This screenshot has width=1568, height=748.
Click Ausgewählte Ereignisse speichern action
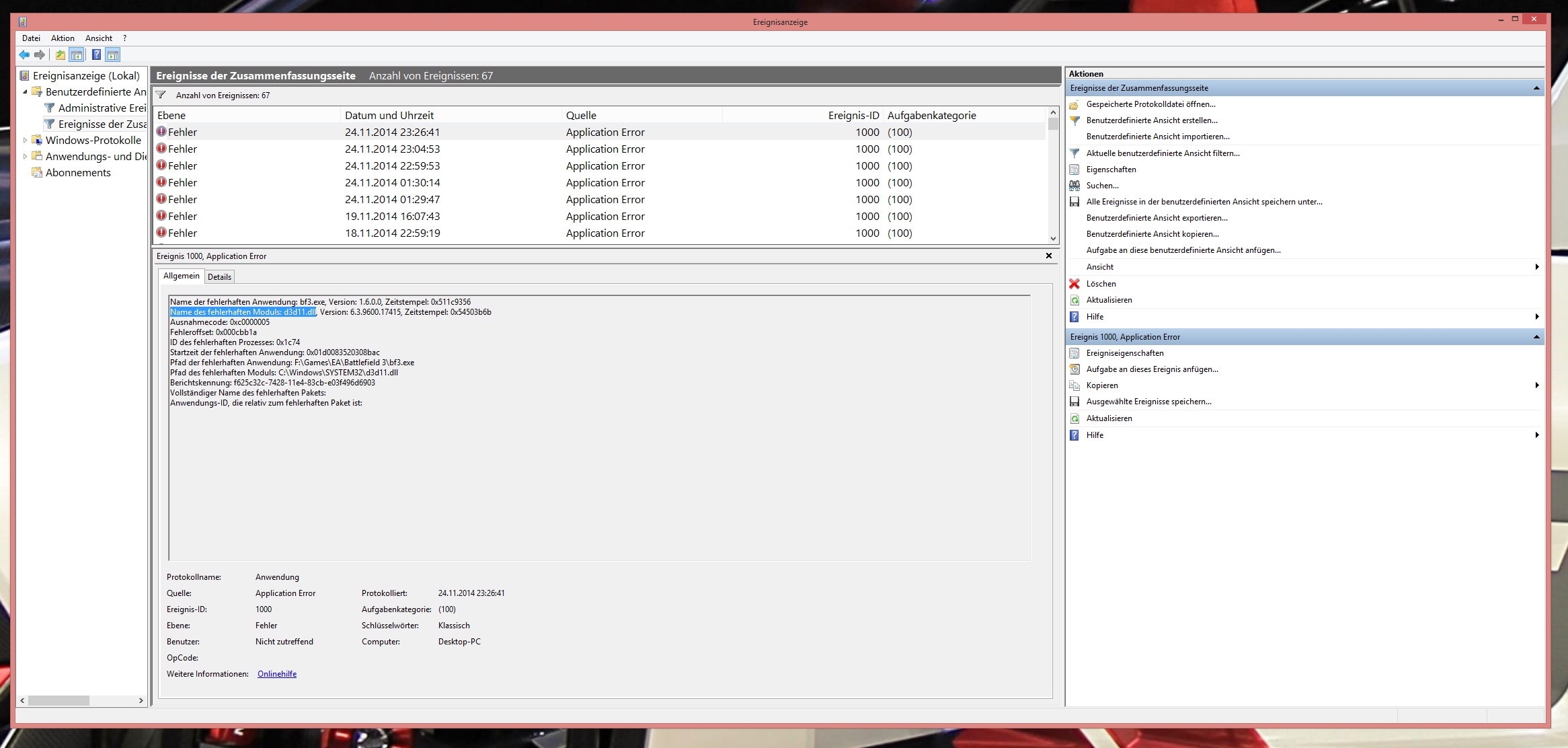coord(1148,402)
